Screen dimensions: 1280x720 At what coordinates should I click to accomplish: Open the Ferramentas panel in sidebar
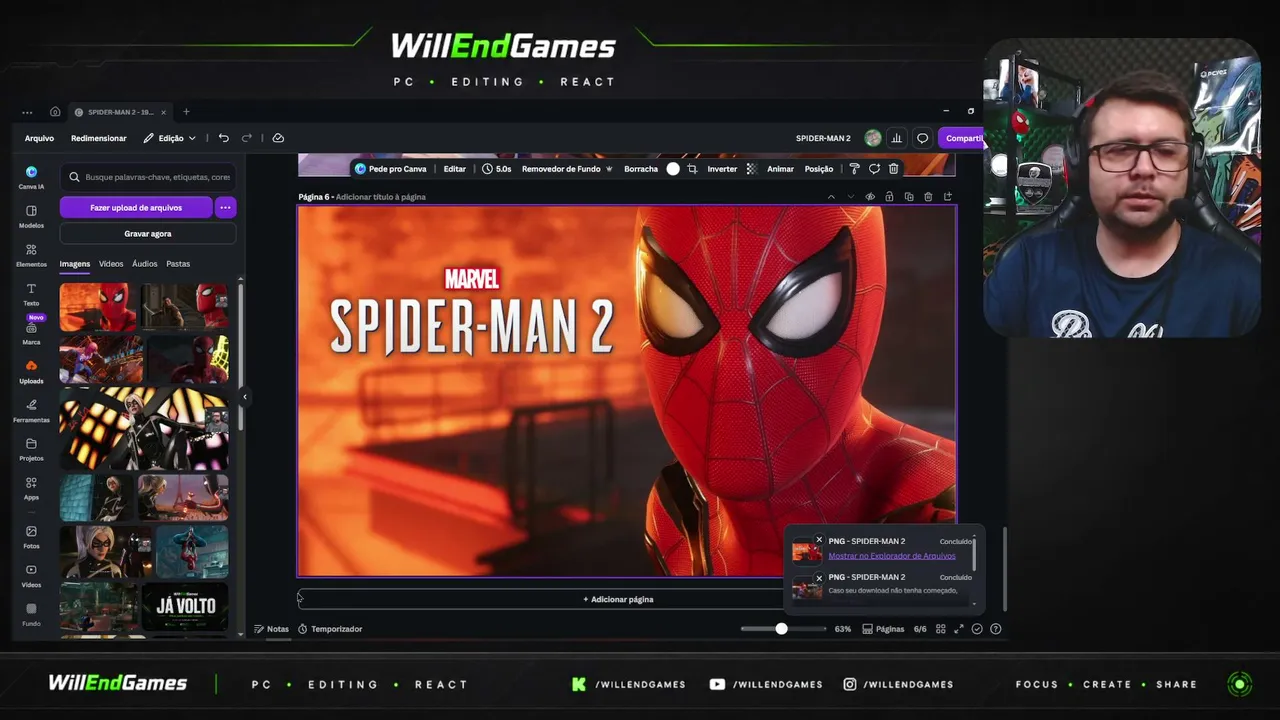click(x=31, y=410)
